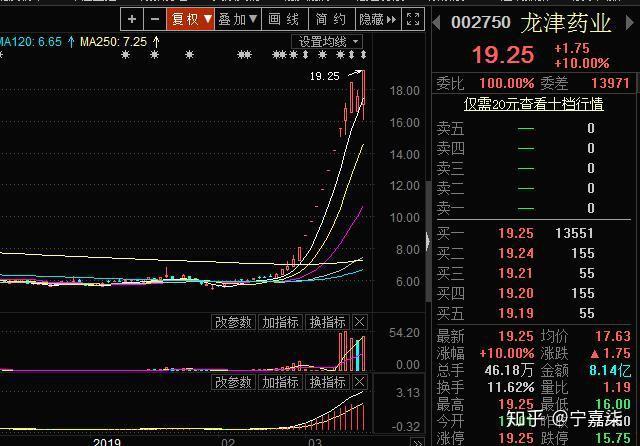Image resolution: width=640 pixels, height=446 pixels.
Task: Click the 02 month marker on timeline
Action: 228,442
